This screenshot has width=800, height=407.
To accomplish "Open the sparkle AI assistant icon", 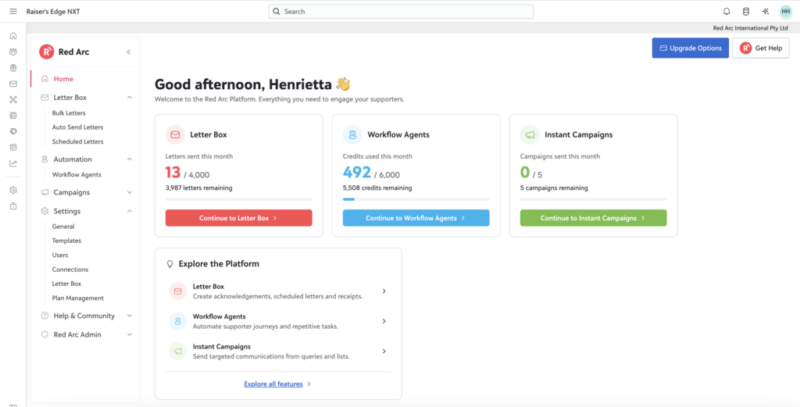I will [765, 11].
